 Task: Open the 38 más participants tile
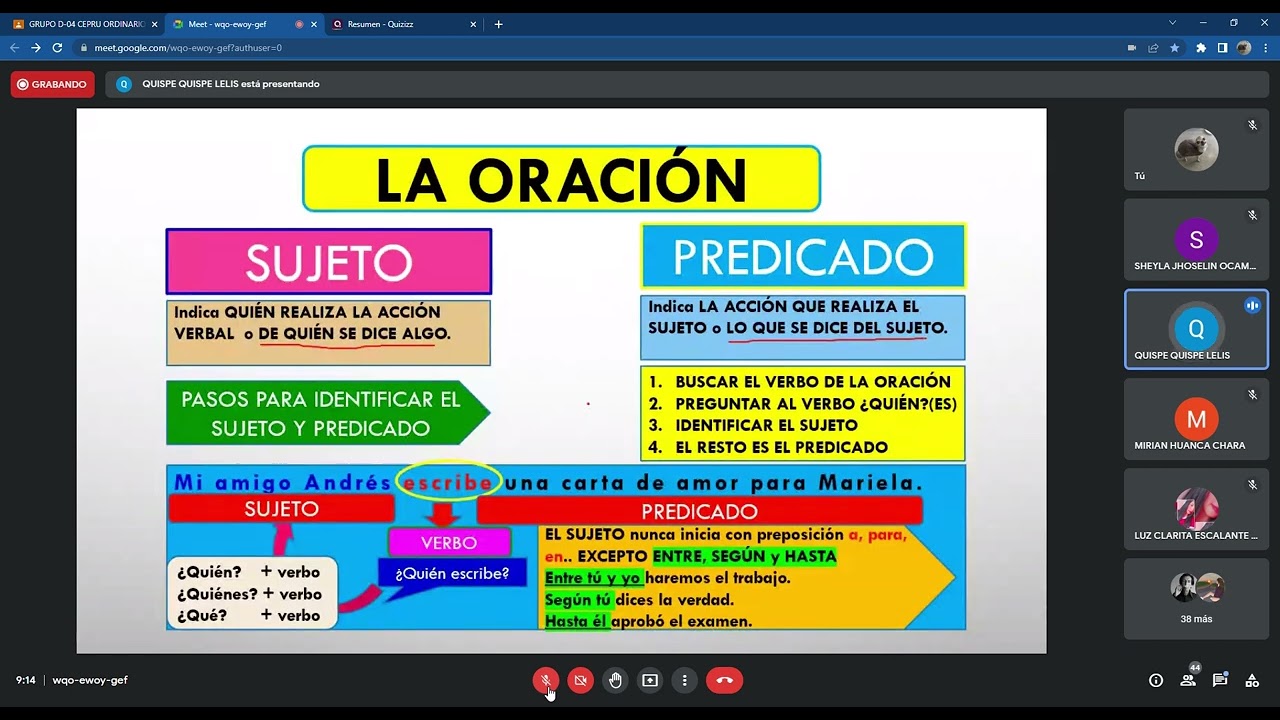pyautogui.click(x=1196, y=599)
